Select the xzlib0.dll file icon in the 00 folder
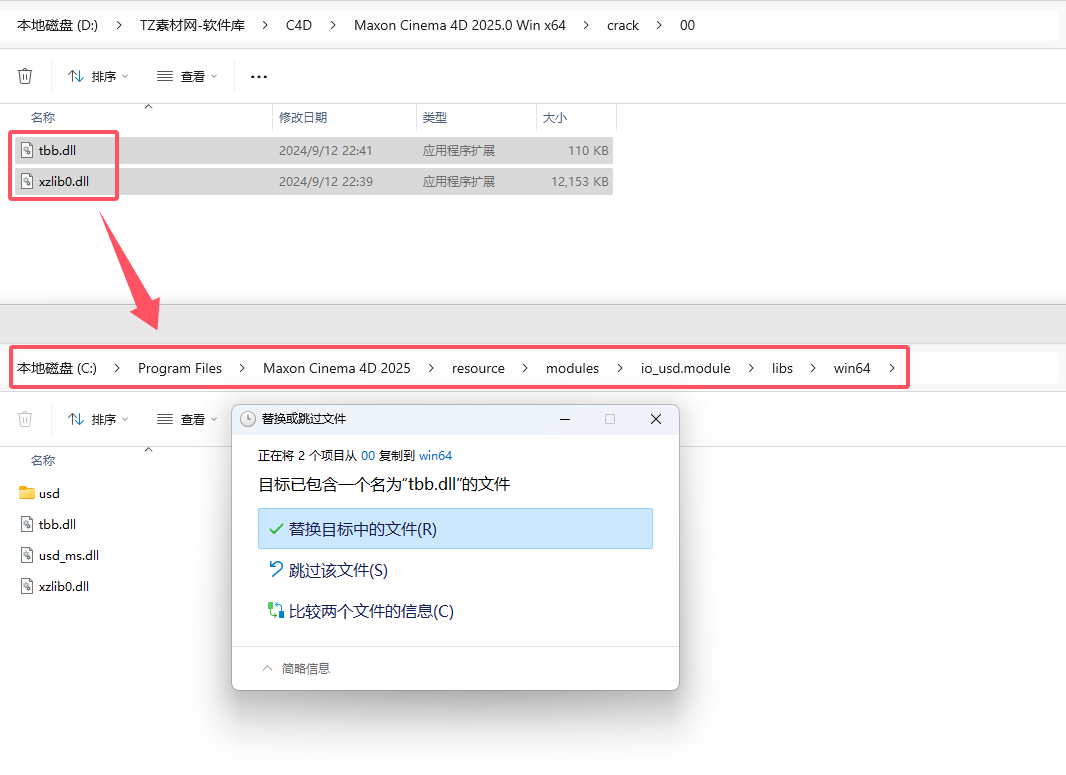The height and width of the screenshot is (775, 1066). click(27, 182)
